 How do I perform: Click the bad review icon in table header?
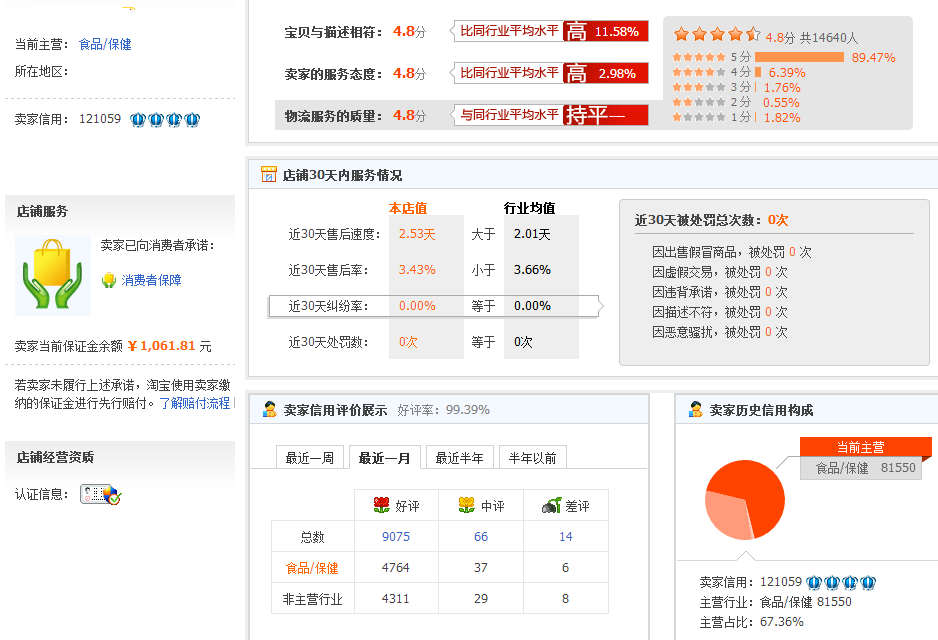[551, 506]
